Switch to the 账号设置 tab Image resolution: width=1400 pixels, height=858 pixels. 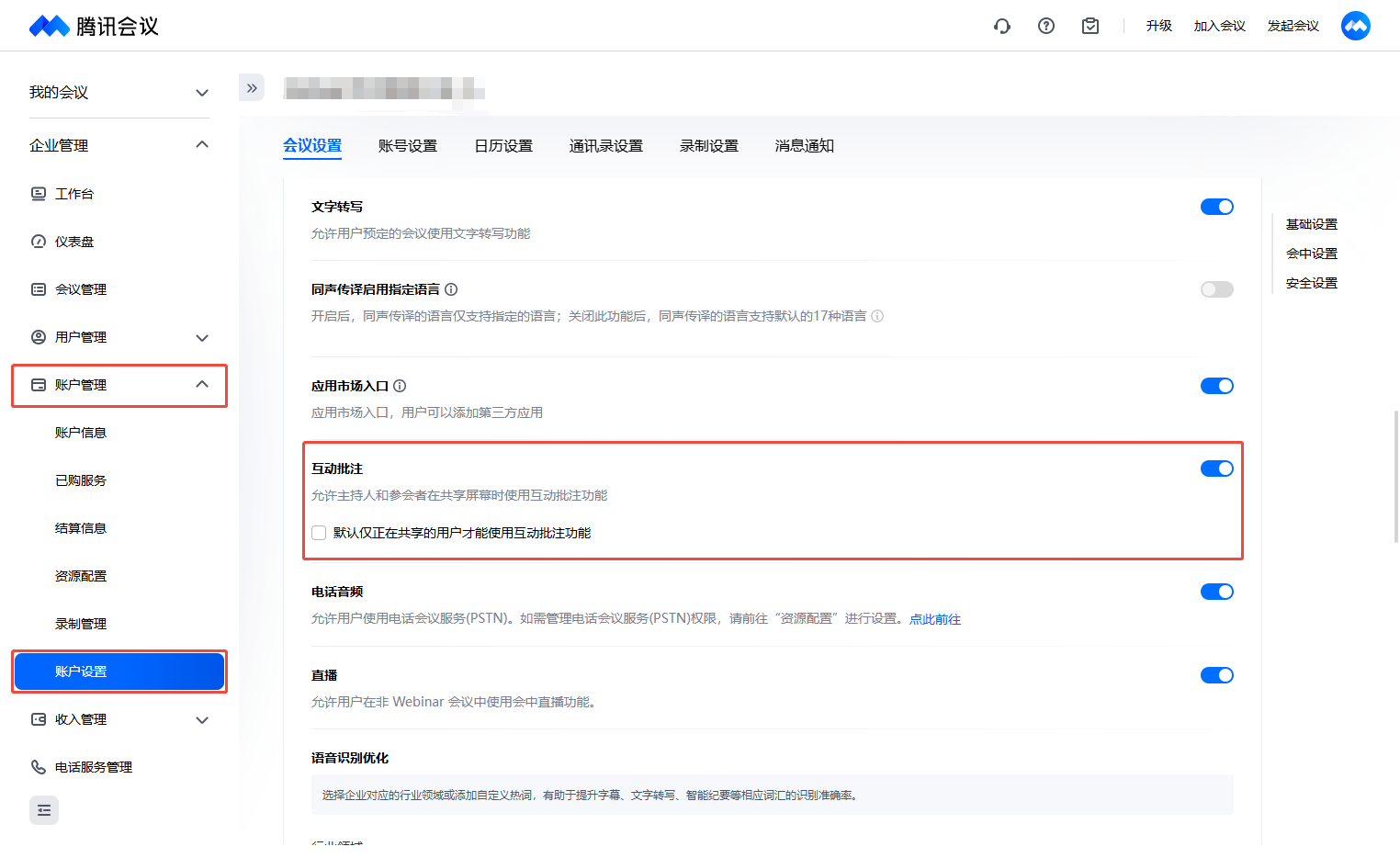pyautogui.click(x=407, y=146)
